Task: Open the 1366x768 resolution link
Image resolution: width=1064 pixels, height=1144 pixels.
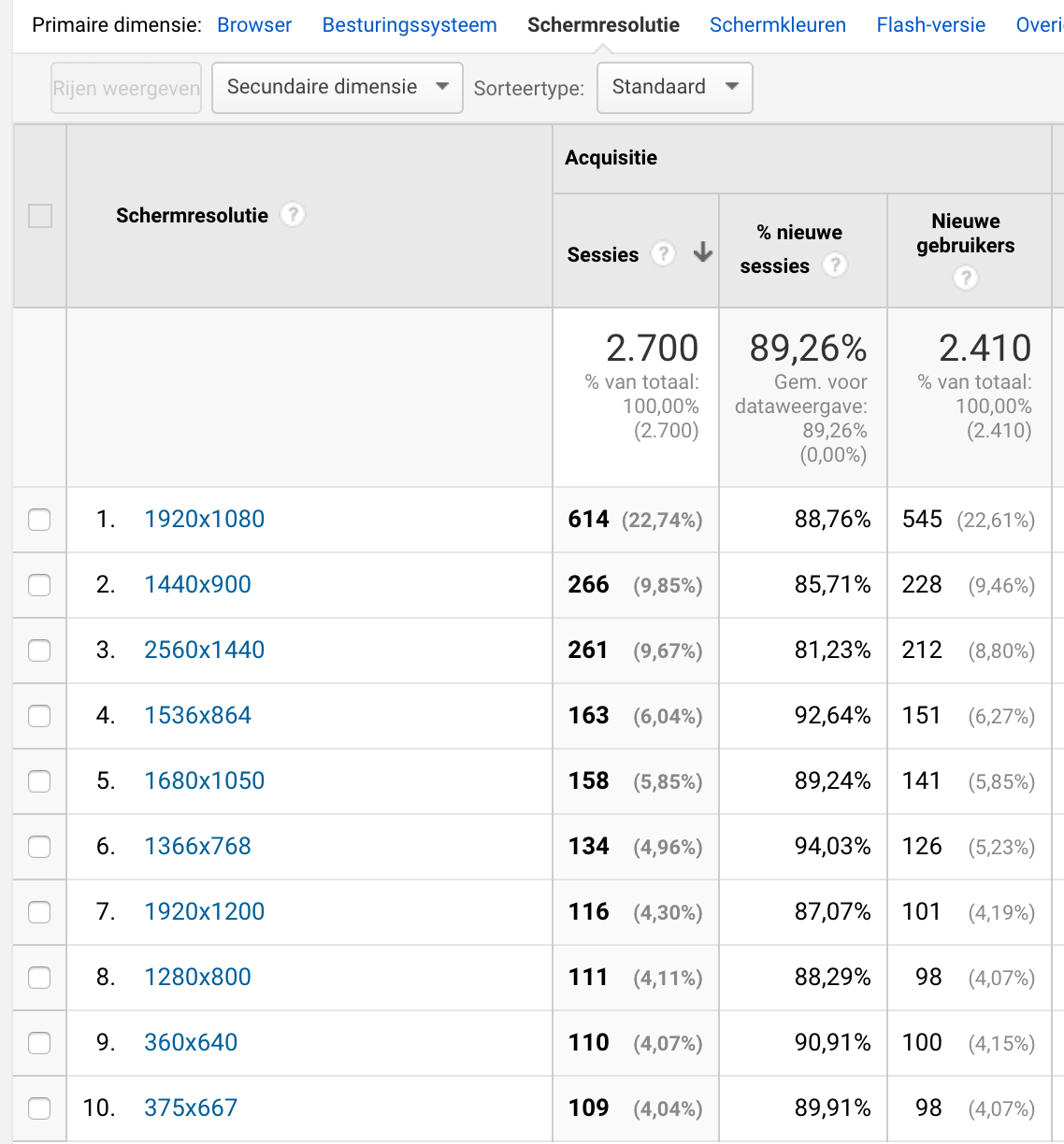Action: coord(197,847)
